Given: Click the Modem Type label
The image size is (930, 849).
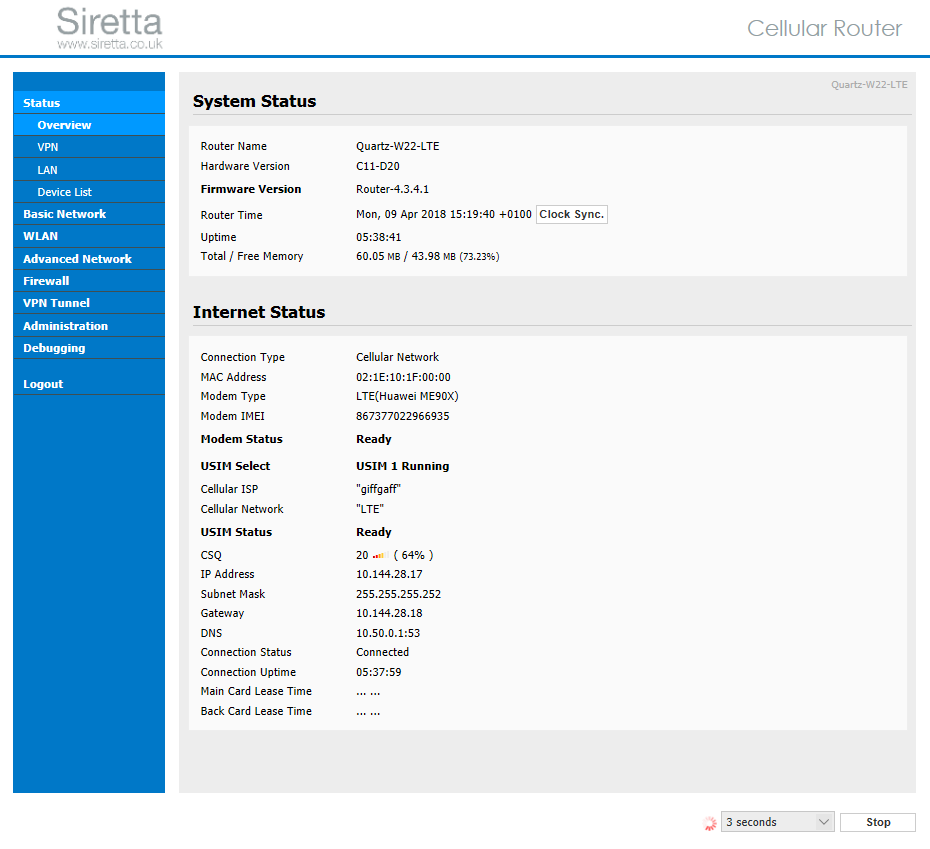Looking at the screenshot, I should (233, 396).
